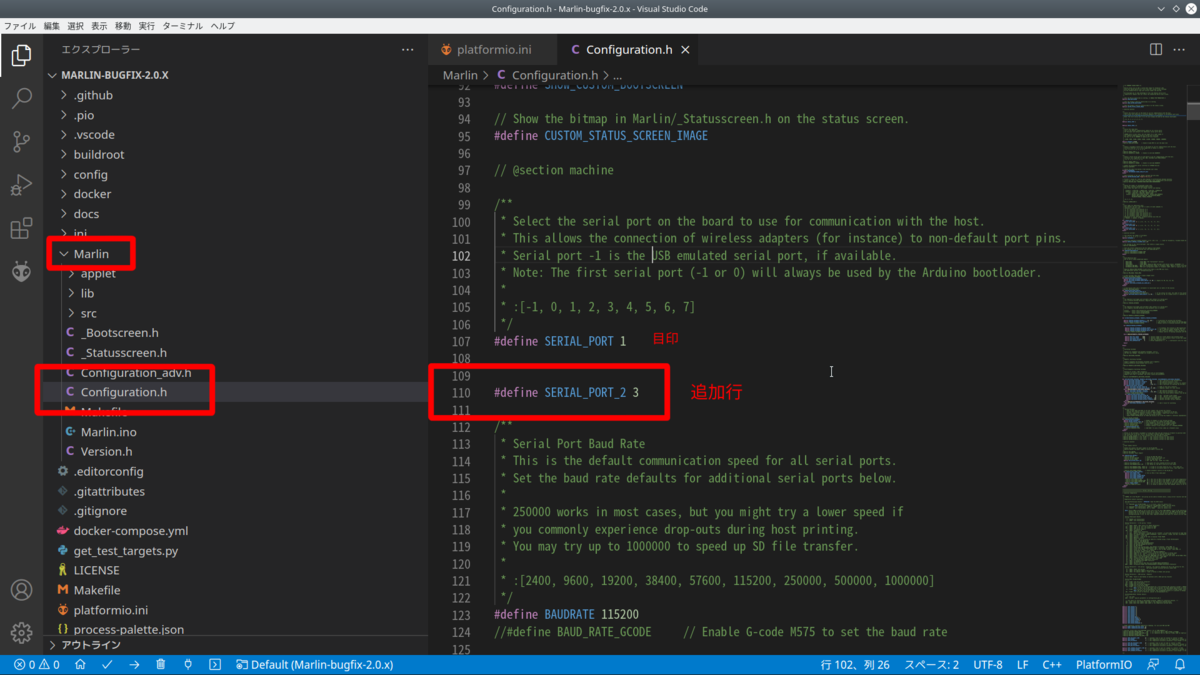1200x675 pixels.
Task: Click PlatformIO Upload arrow in status bar
Action: (x=134, y=665)
